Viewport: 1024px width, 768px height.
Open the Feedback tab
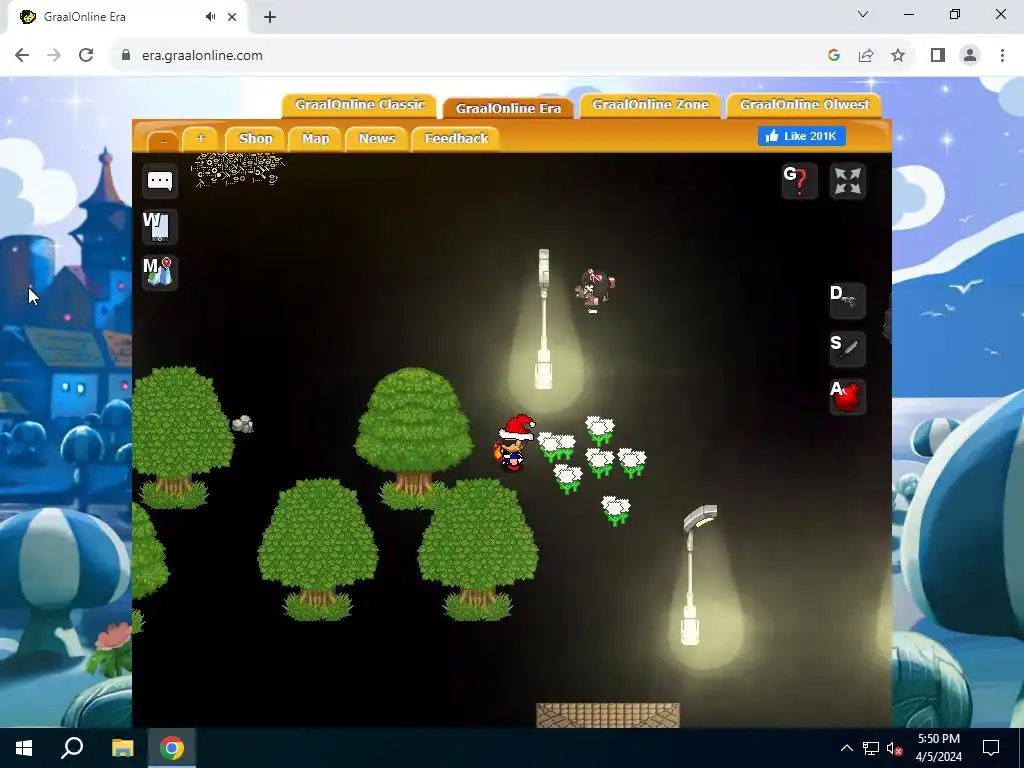click(x=456, y=138)
